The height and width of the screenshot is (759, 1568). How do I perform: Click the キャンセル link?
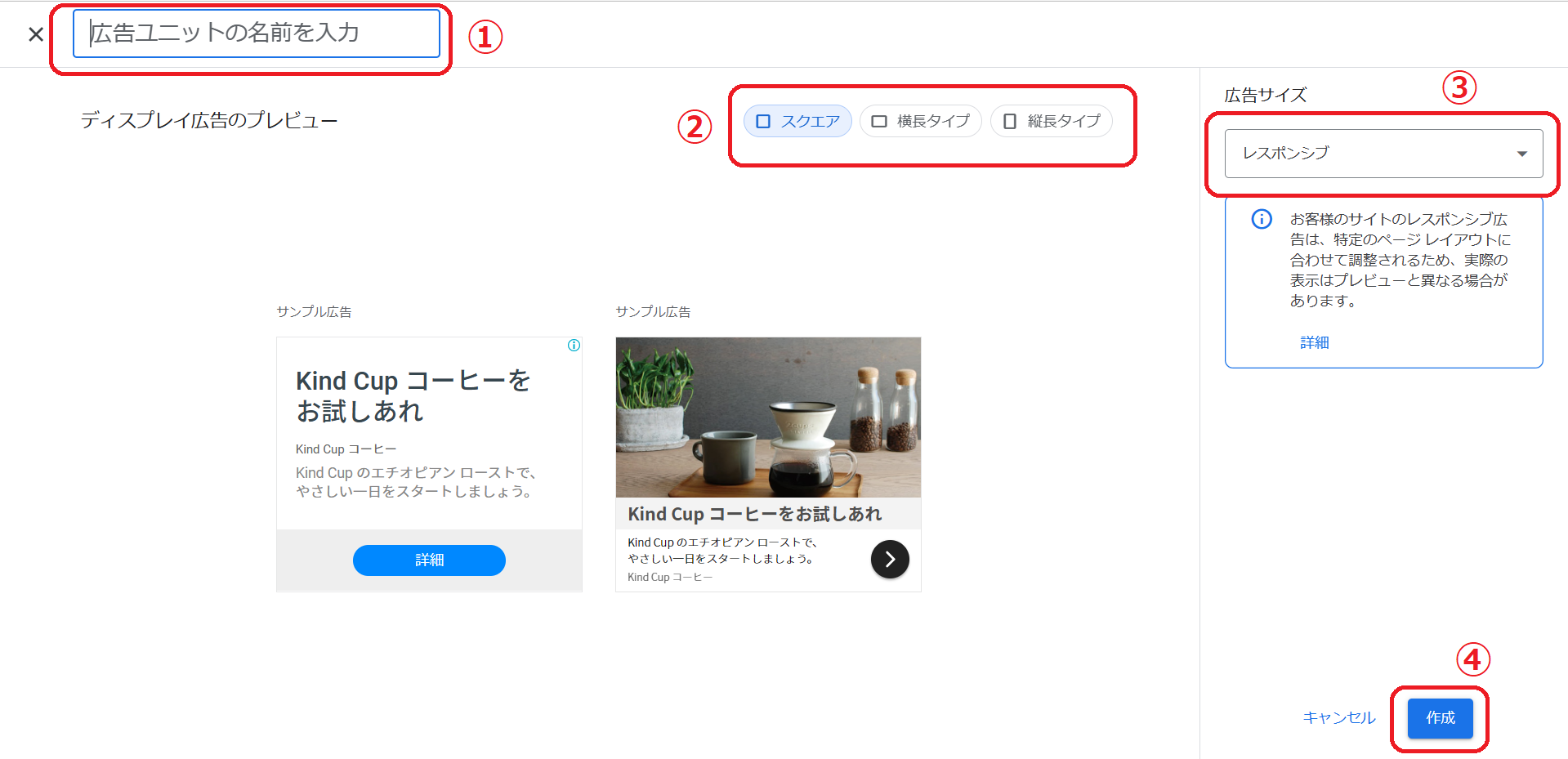[x=1339, y=717]
